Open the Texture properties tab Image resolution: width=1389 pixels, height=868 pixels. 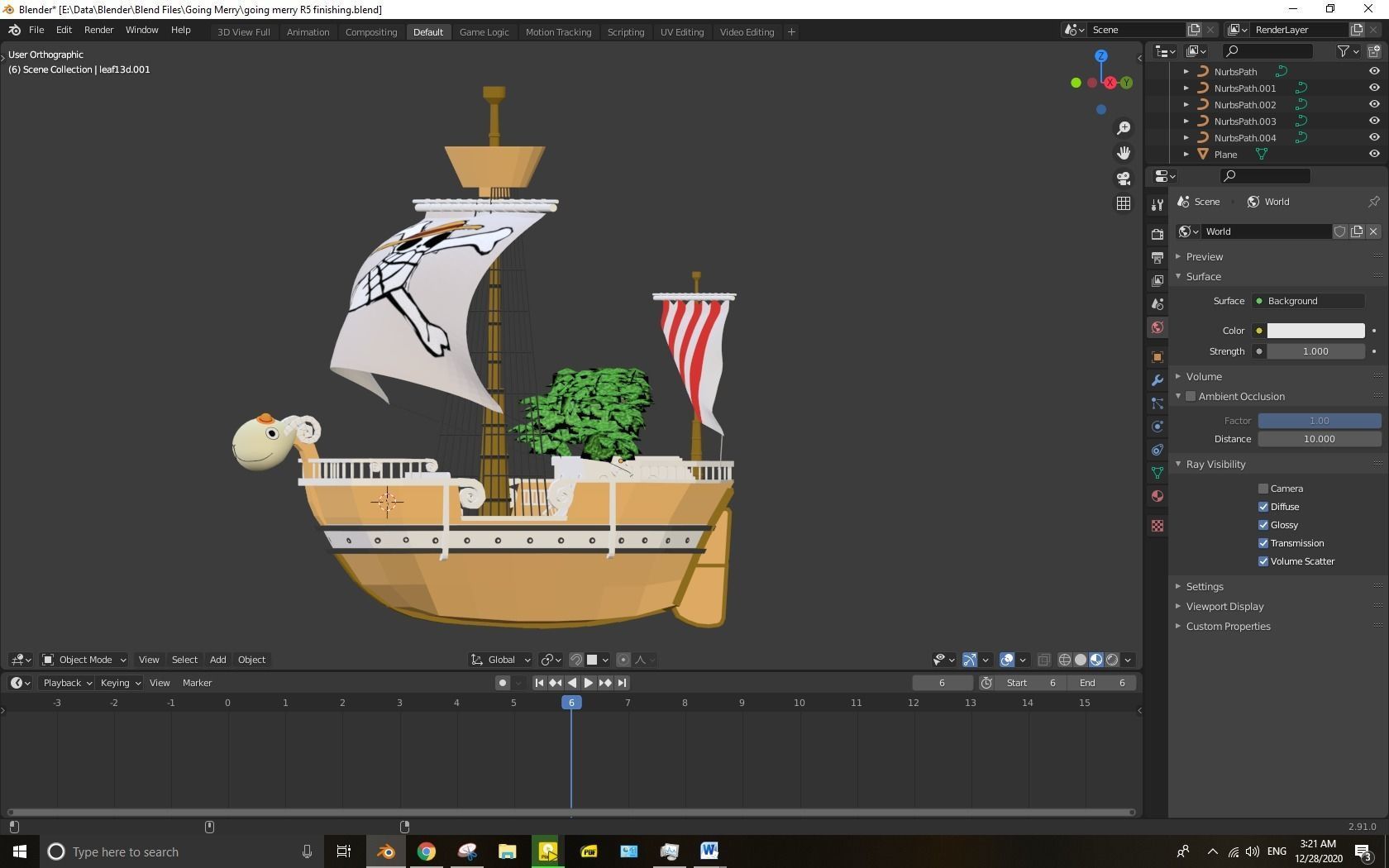coord(1157,526)
